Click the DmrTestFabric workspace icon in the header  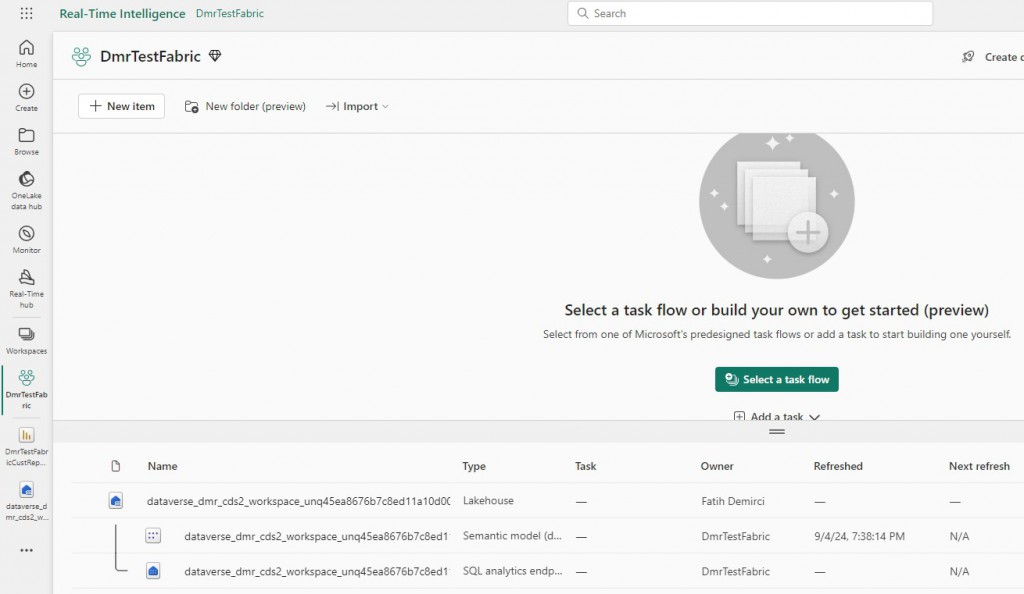[82, 57]
